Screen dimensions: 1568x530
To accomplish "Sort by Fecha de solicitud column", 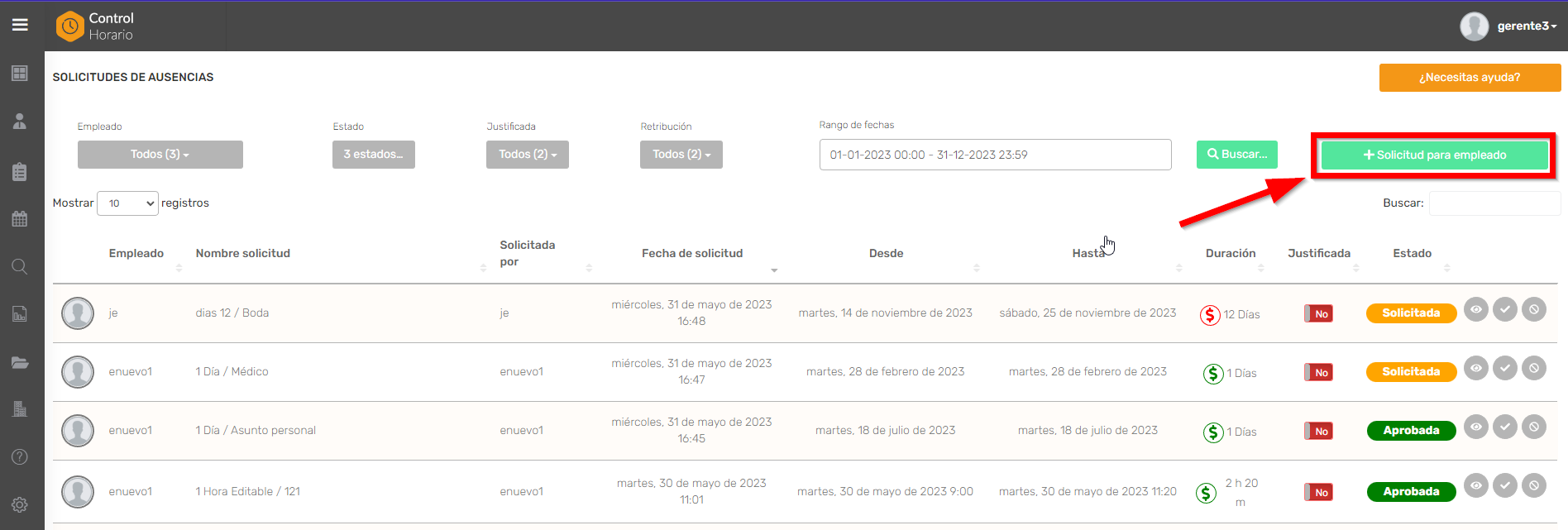I will [x=692, y=253].
